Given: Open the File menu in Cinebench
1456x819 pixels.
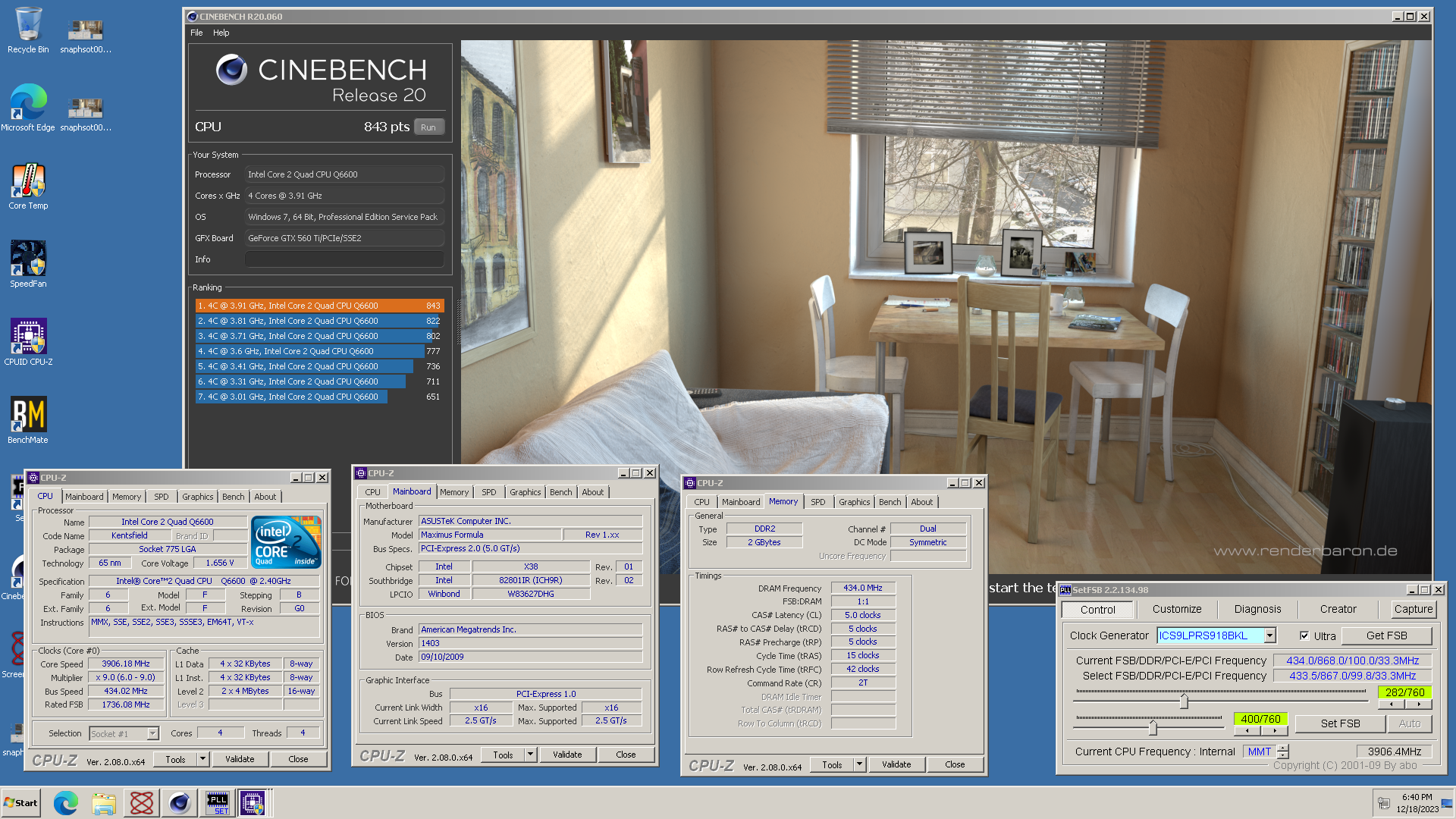Looking at the screenshot, I should click(x=196, y=33).
